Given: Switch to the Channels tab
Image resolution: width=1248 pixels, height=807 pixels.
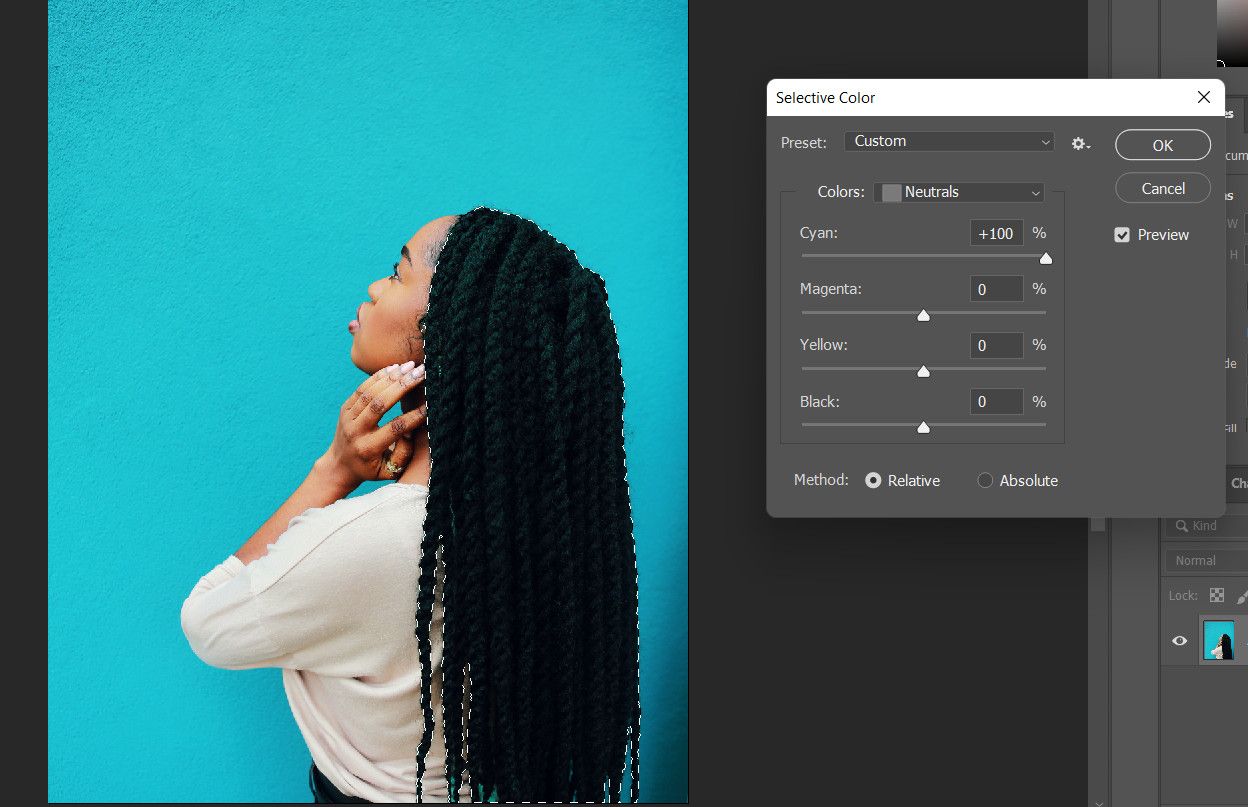Looking at the screenshot, I should (x=1238, y=483).
